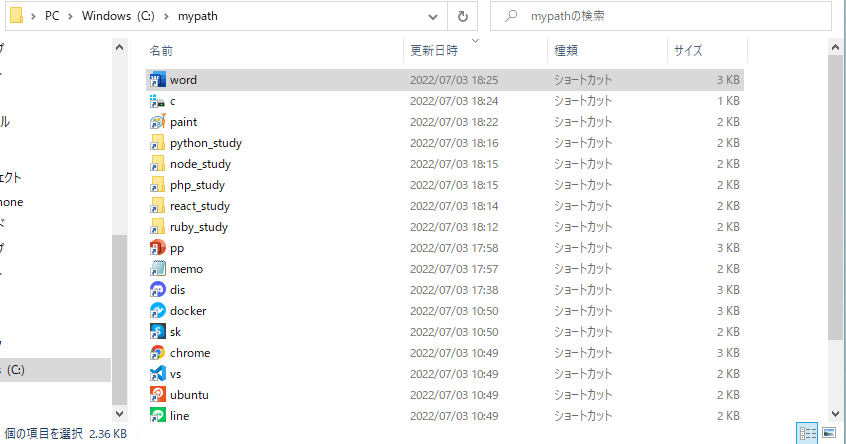Click the memo file name
This screenshot has width=846, height=444.
click(x=186, y=269)
